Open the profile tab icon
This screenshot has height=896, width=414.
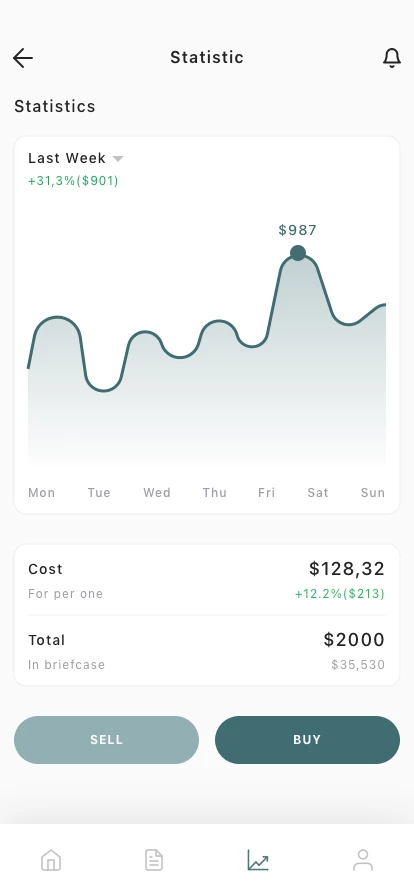tap(363, 860)
